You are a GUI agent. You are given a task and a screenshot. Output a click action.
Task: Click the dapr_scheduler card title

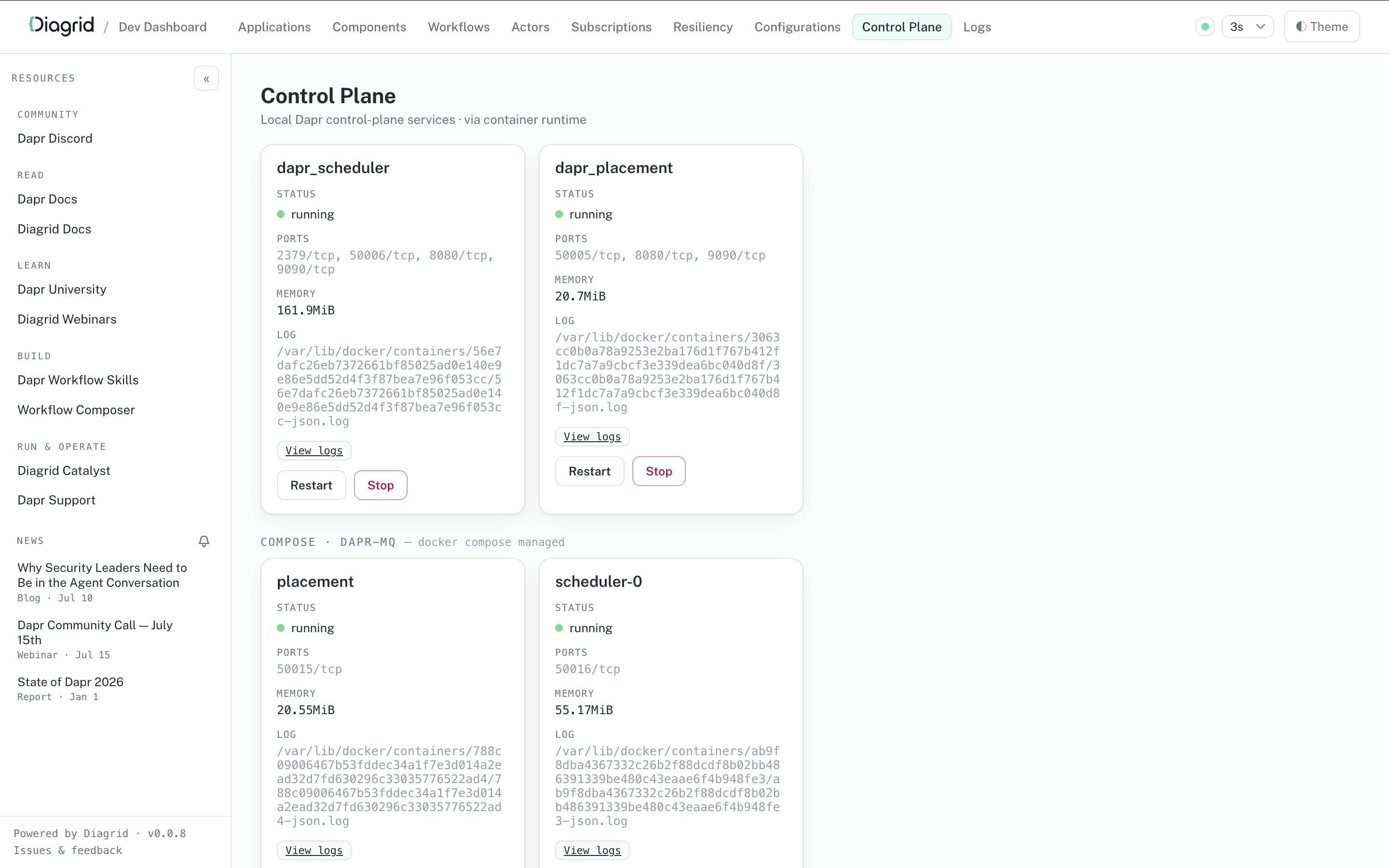tap(333, 168)
